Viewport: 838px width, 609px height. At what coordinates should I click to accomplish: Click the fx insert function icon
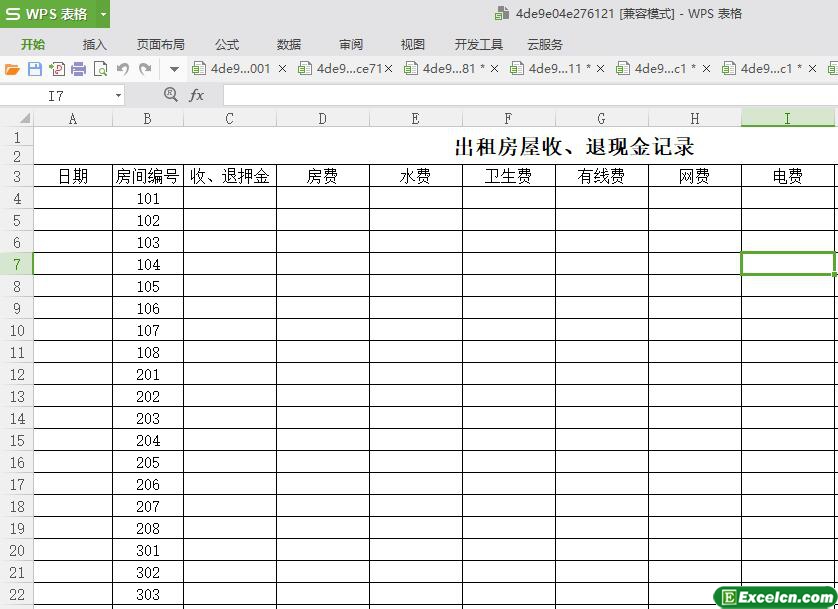[196, 96]
